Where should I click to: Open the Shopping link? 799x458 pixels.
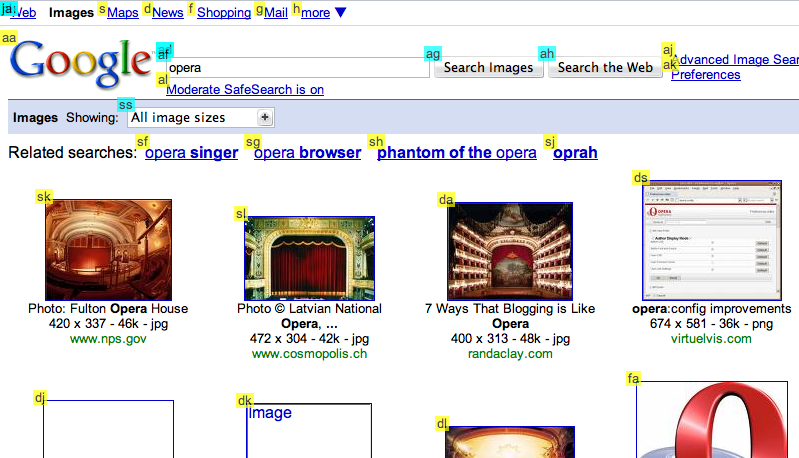224,13
